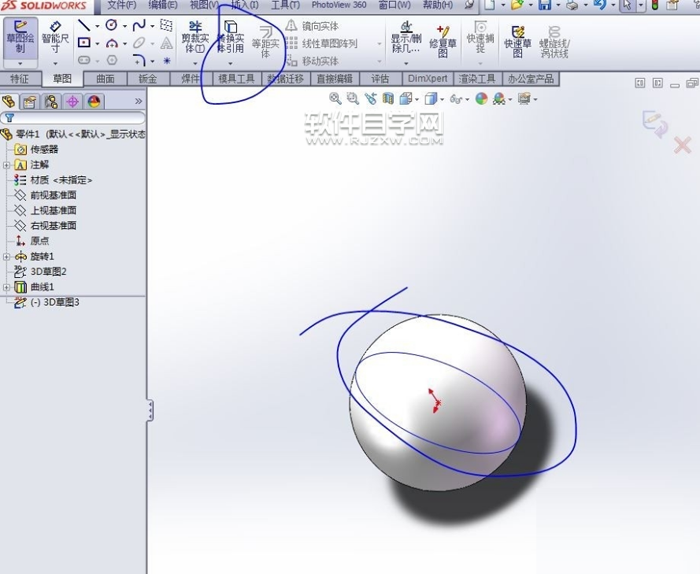Select (-) 3D草图3 in feature tree
This screenshot has height=574, width=700.
[x=54, y=303]
